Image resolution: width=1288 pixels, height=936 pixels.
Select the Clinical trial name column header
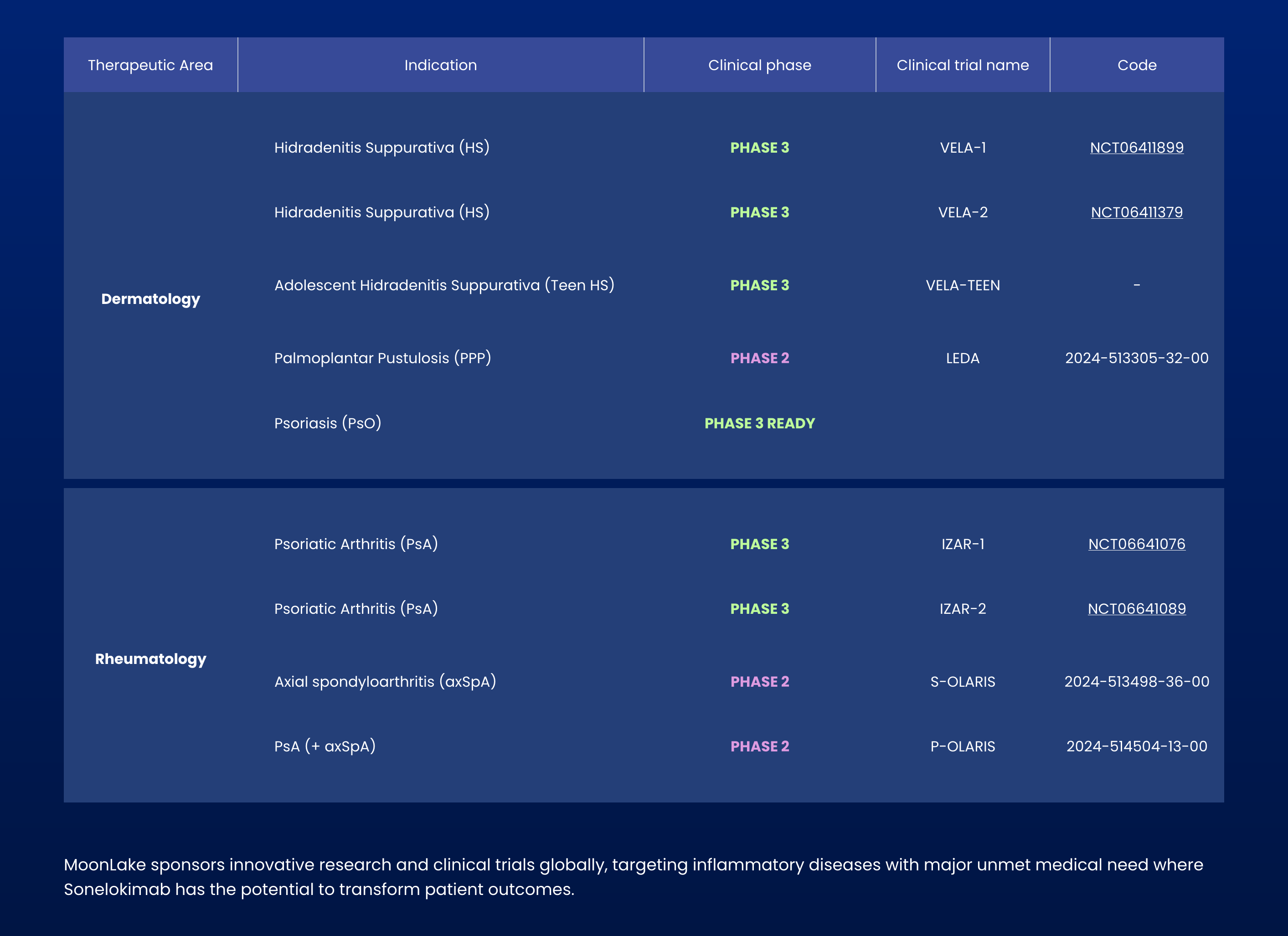[963, 65]
